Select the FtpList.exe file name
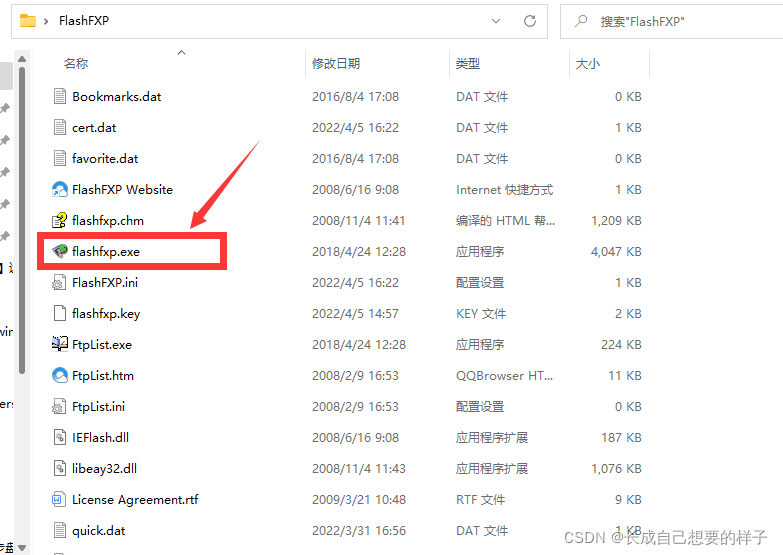Image resolution: width=783 pixels, height=555 pixels. 102,344
